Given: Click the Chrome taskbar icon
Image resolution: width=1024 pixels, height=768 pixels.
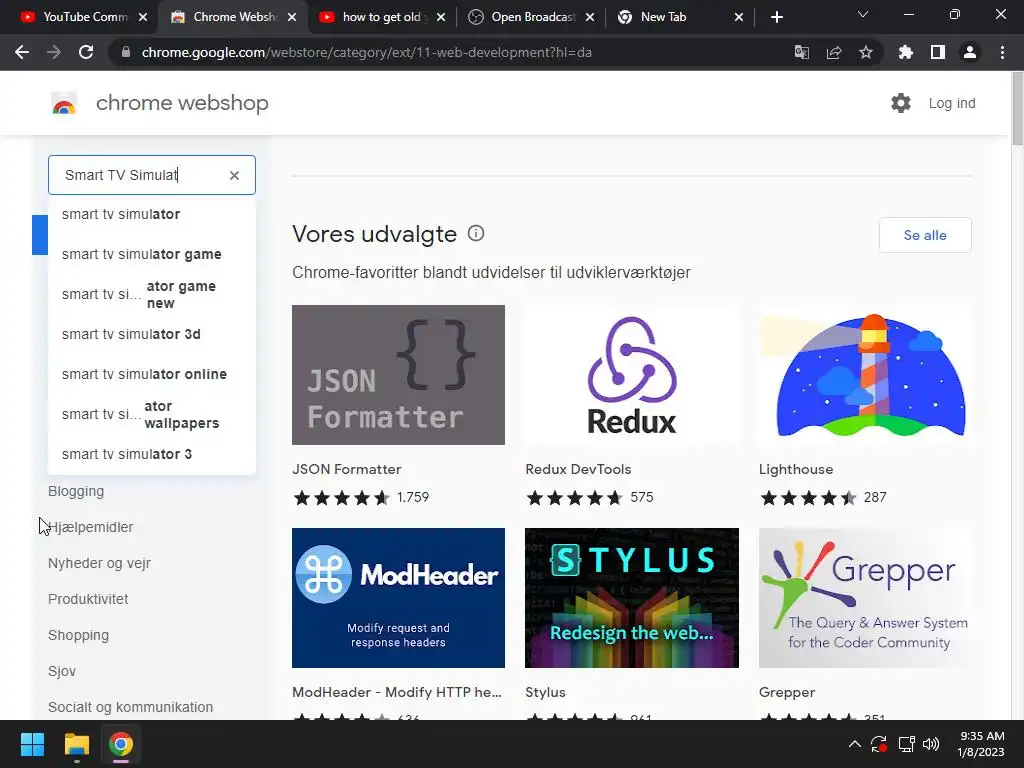Looking at the screenshot, I should click(121, 744).
